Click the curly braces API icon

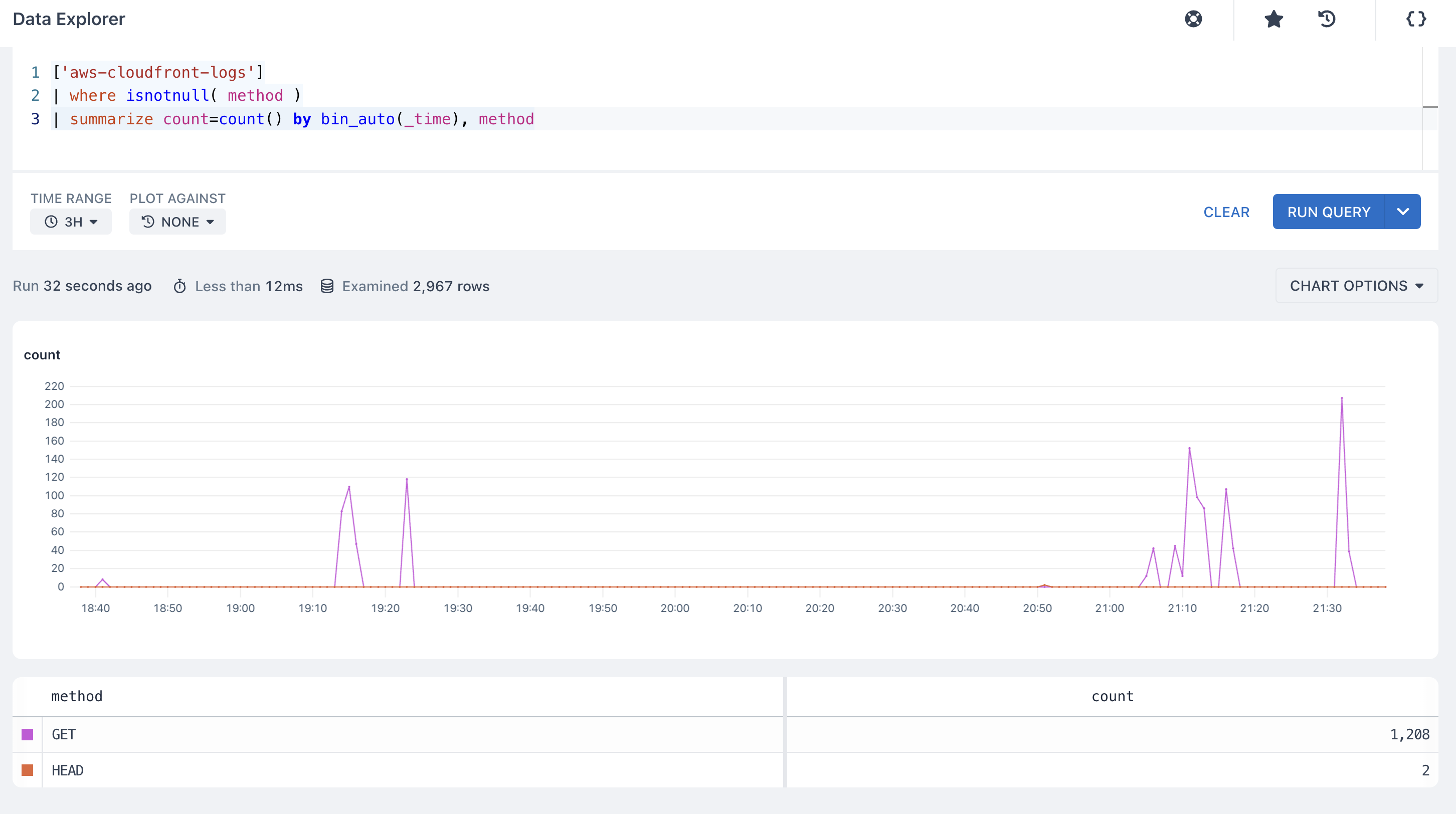pos(1416,19)
